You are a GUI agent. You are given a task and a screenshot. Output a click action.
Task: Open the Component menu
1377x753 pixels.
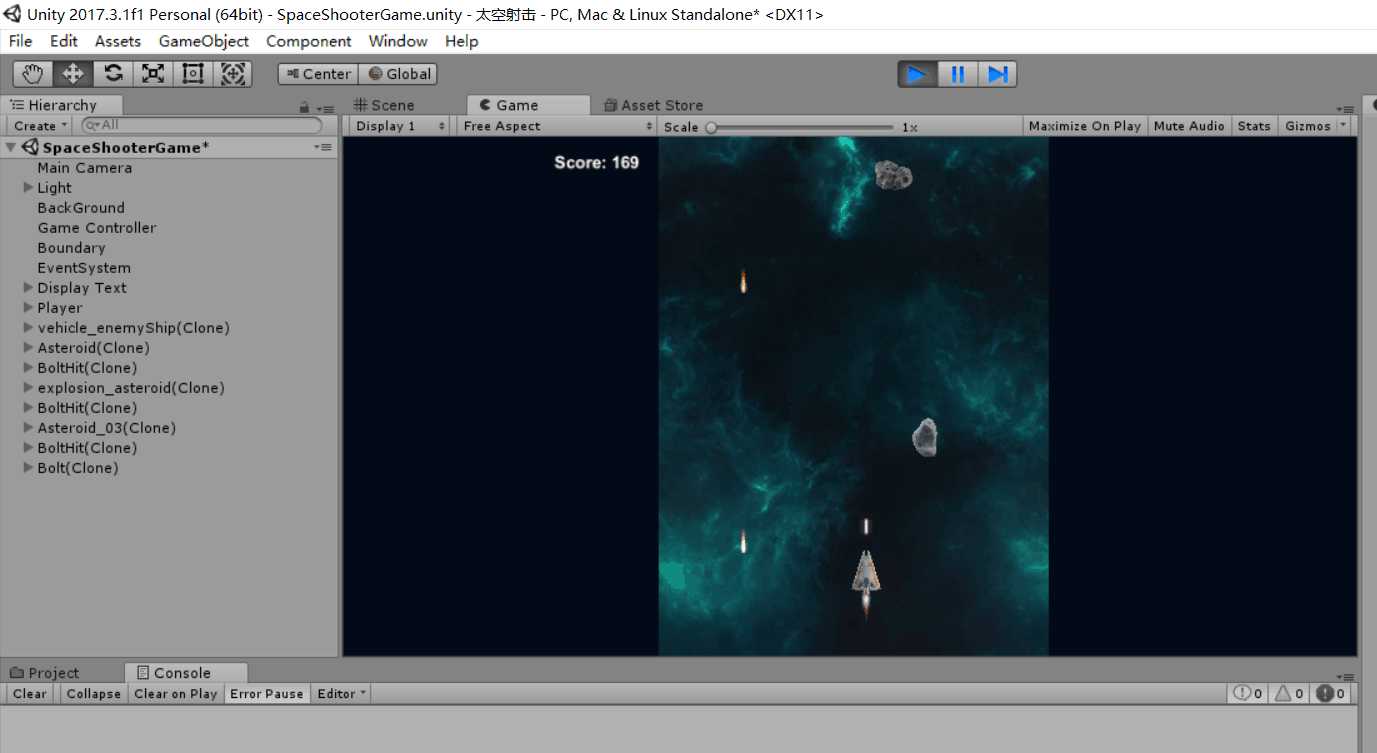point(309,41)
